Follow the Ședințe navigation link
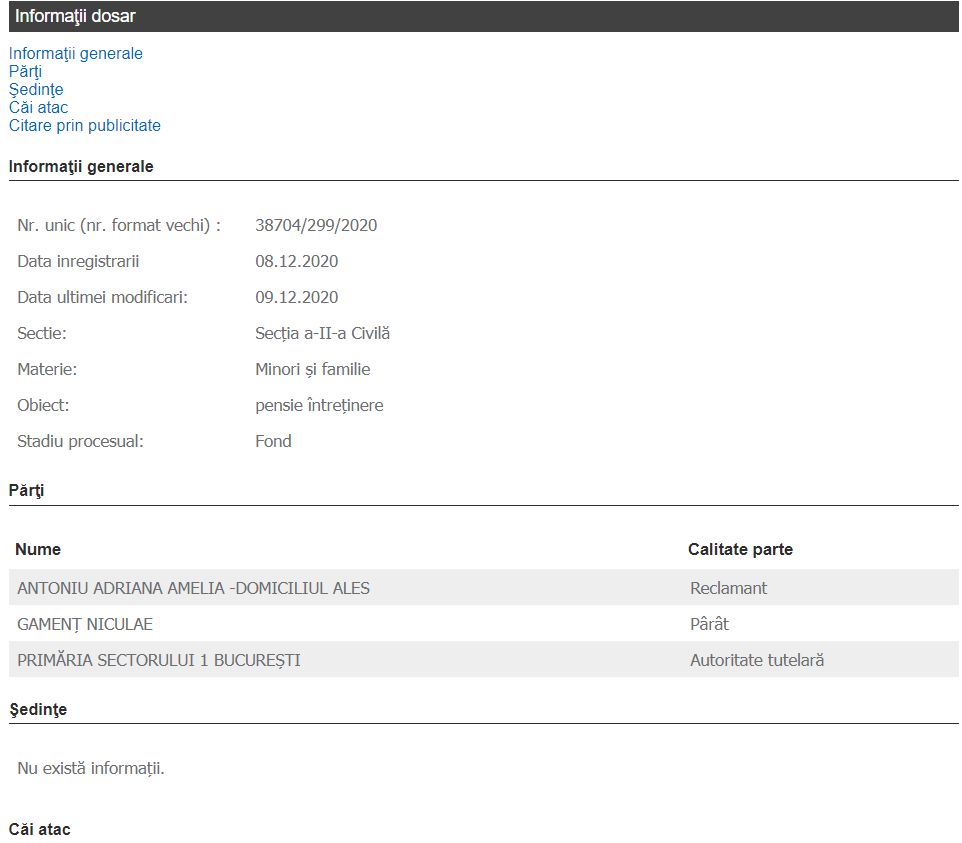Screen dimensions: 962x843 tap(36, 90)
